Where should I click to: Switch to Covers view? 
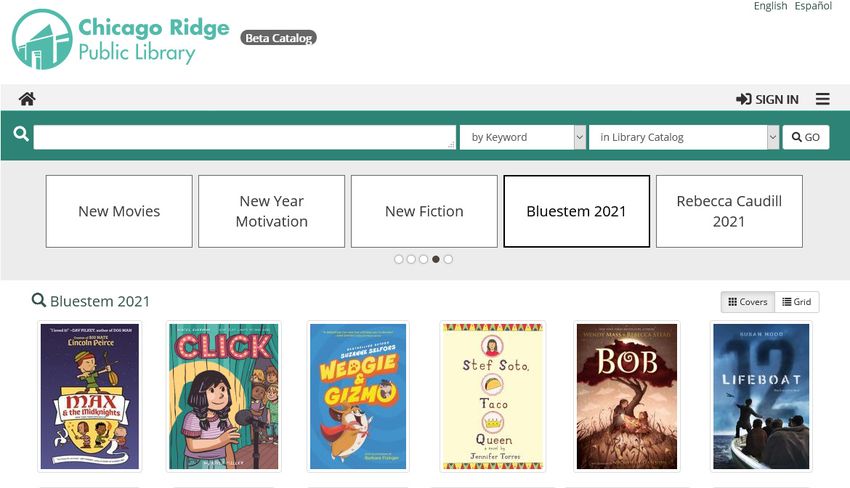pyautogui.click(x=748, y=302)
